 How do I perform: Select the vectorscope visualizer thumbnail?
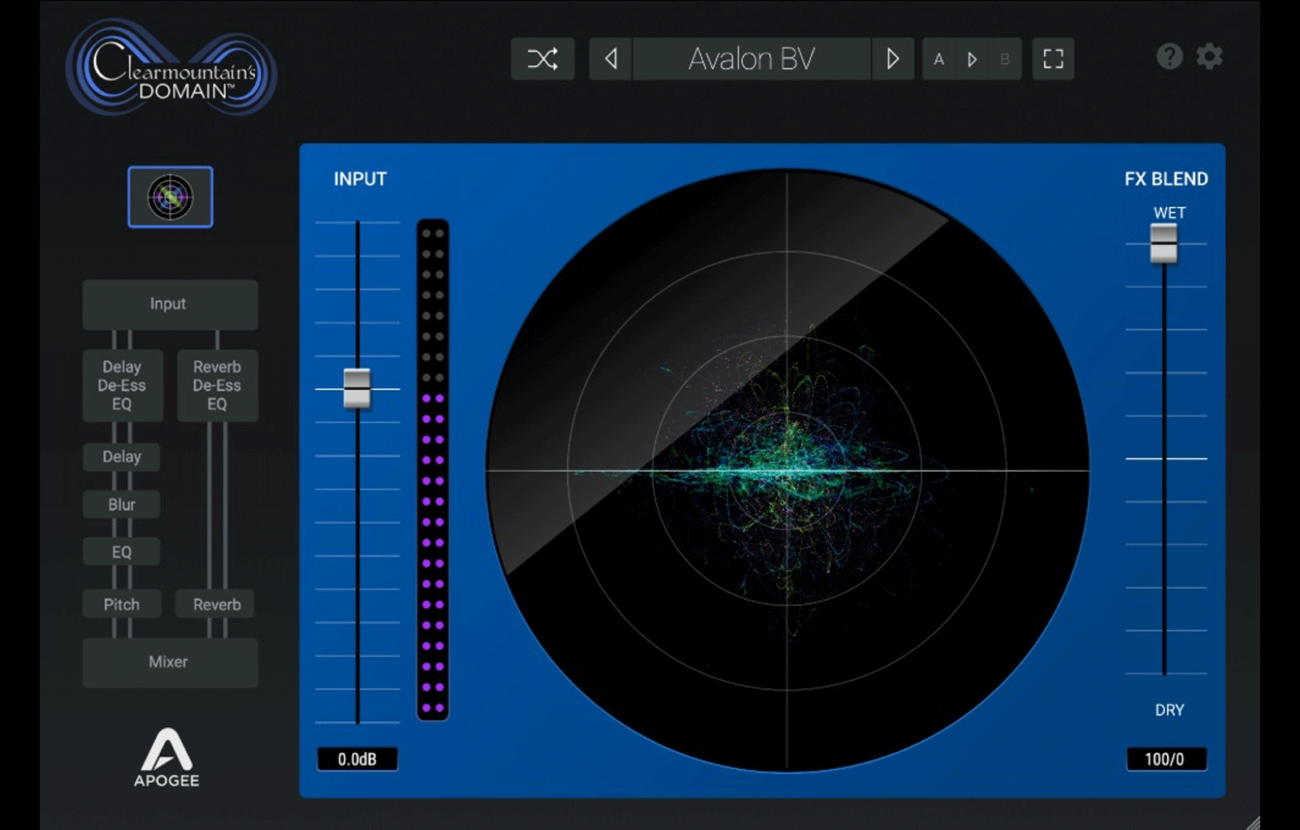(170, 197)
